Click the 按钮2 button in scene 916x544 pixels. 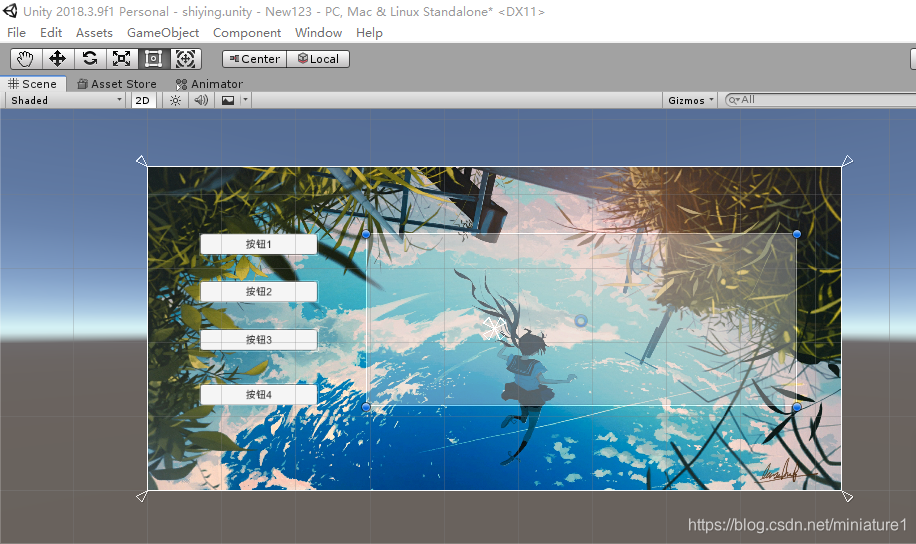click(259, 292)
